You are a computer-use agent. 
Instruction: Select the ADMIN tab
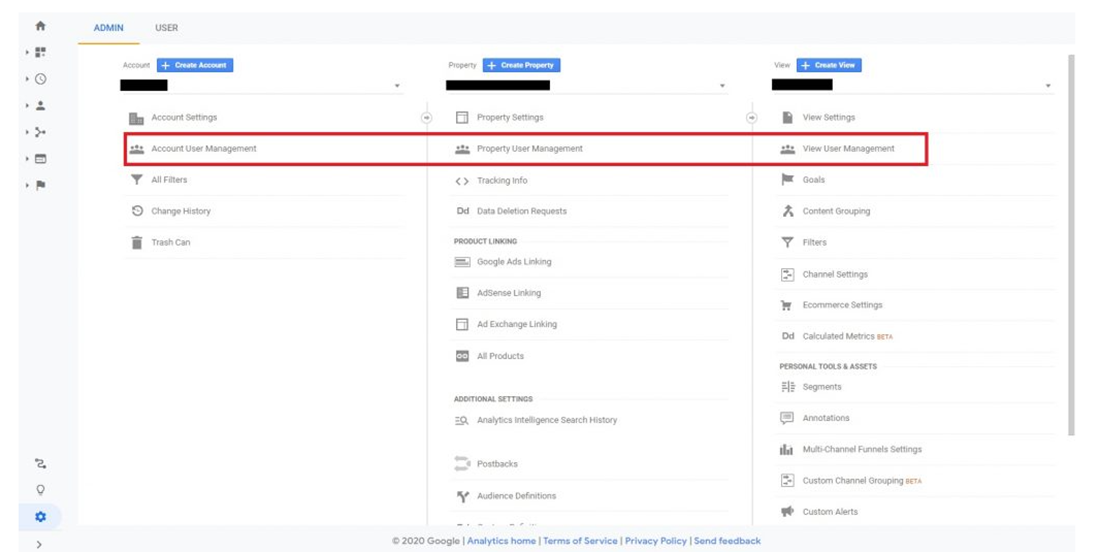click(108, 28)
